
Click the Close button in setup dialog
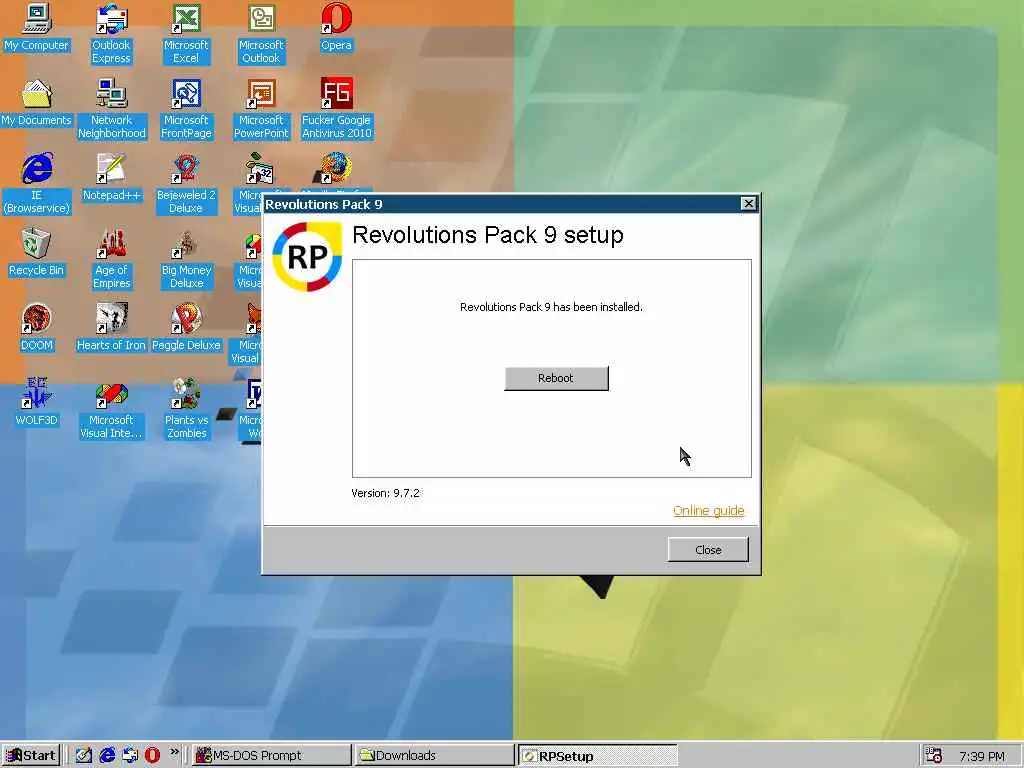pos(708,550)
